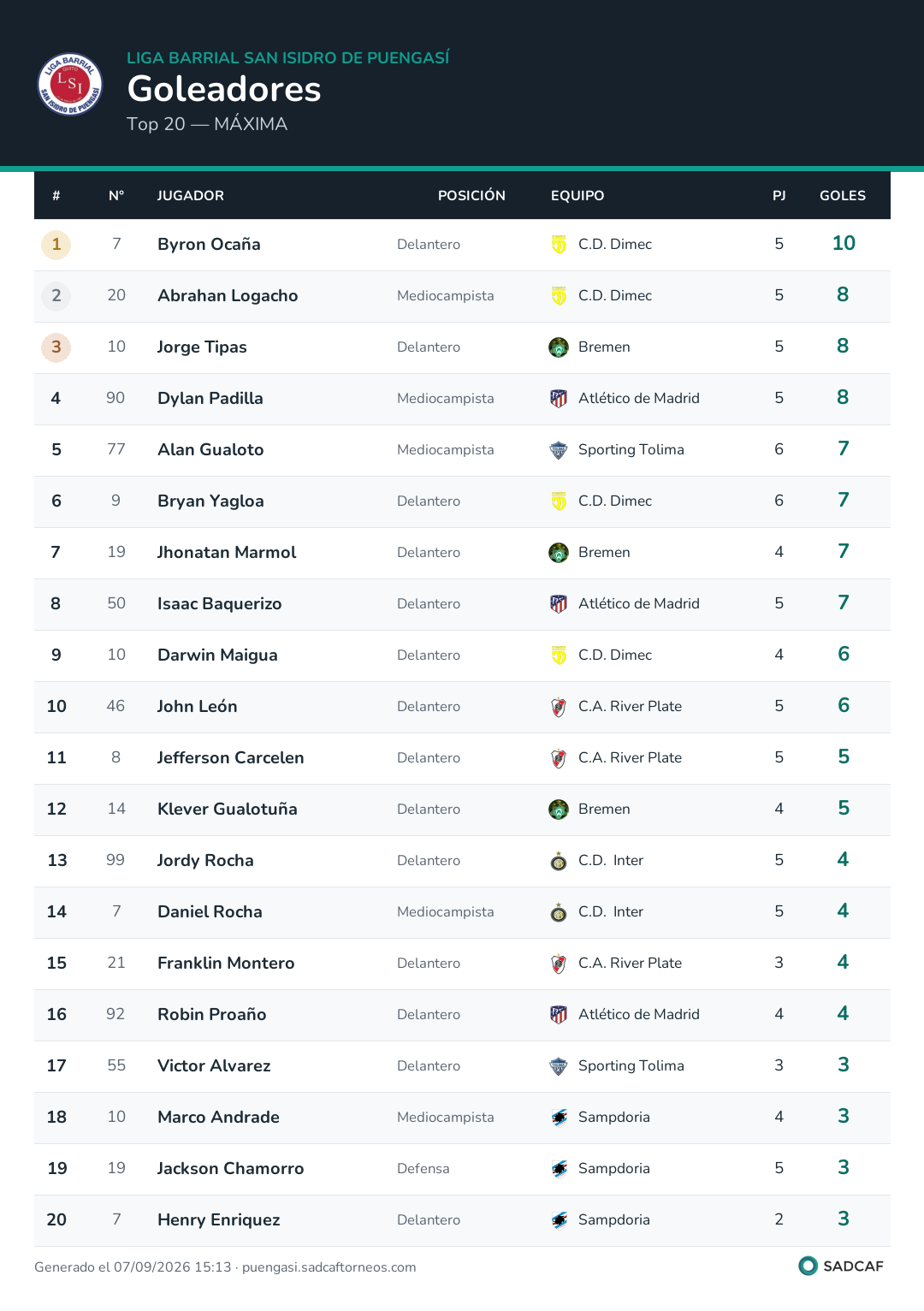Open player Jhonatan Marmol
Screen dimensions: 924x1311
[x=227, y=553]
